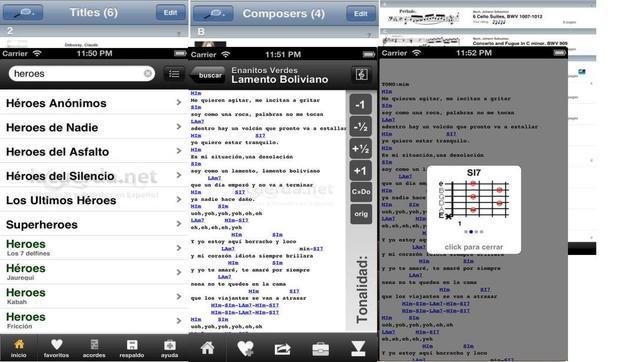
Task: Tap the respaldo backup icon
Action: pos(132,348)
